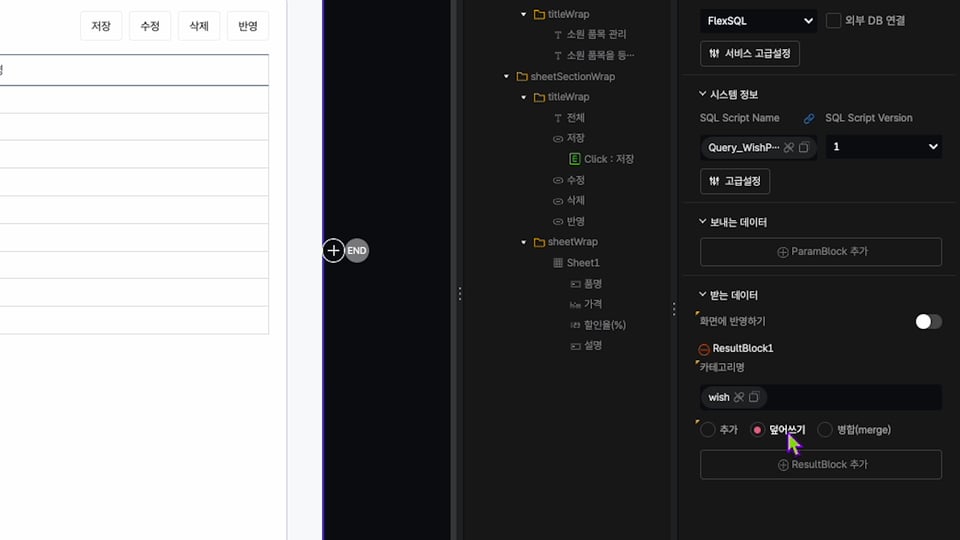Click the vertical dots handle beside the tree panel
960x540 pixels.
click(x=460, y=294)
